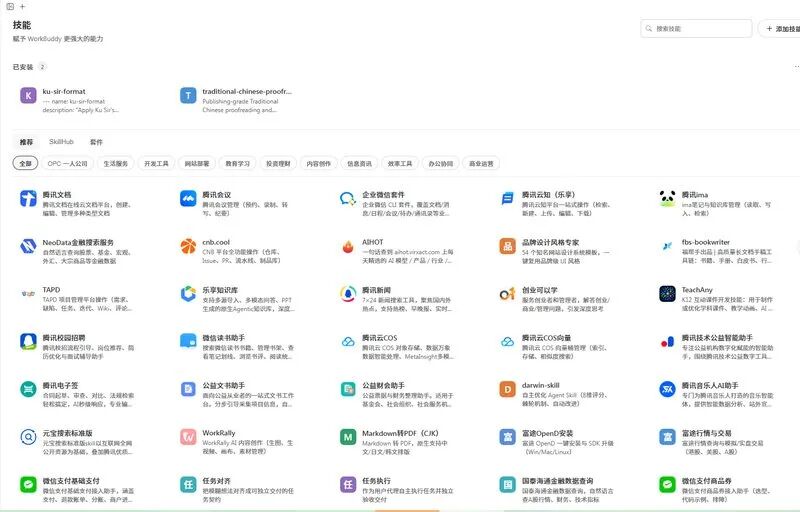Toggle the sidebar panel icon at top-left
The width and height of the screenshot is (800, 512).
pos(10,7)
